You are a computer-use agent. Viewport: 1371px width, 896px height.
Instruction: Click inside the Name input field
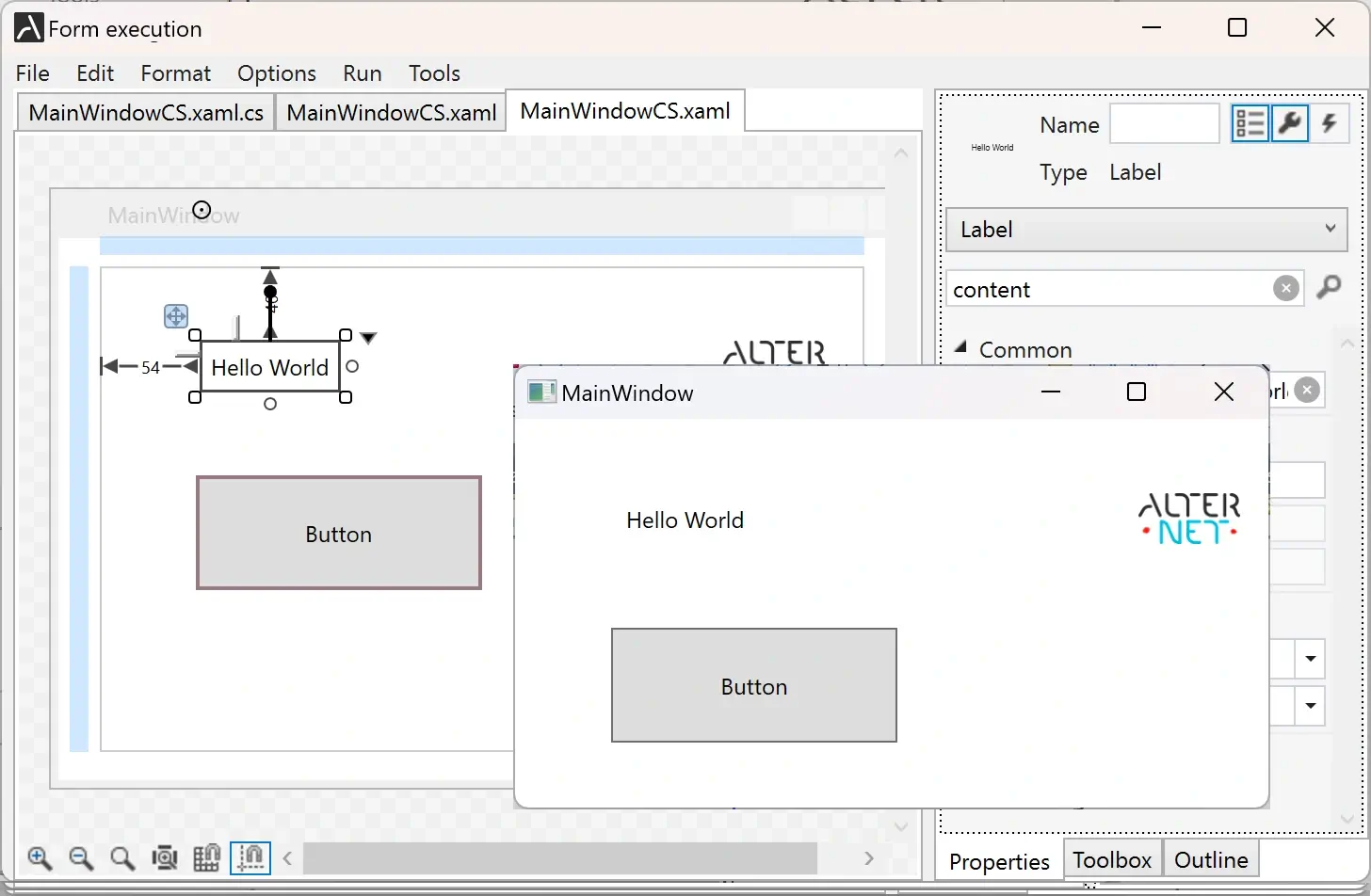point(1164,123)
